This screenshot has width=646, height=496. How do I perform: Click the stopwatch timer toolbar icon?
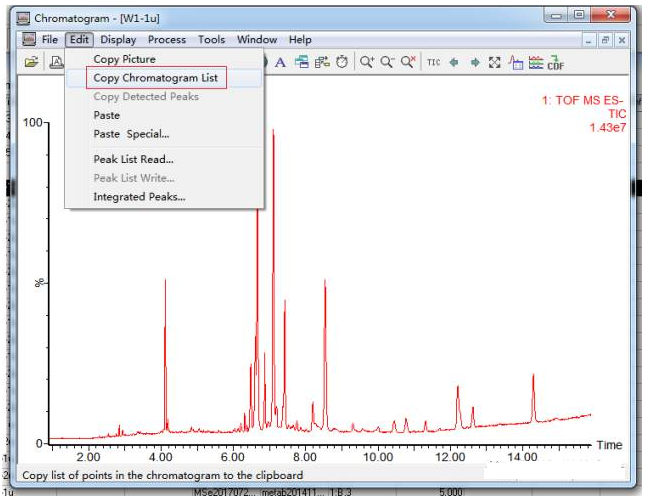(x=341, y=62)
